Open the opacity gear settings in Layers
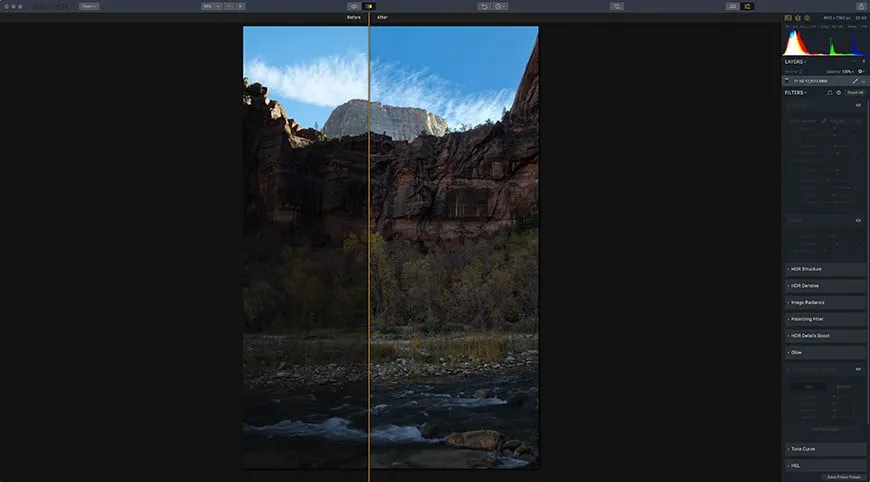 pyautogui.click(x=860, y=71)
